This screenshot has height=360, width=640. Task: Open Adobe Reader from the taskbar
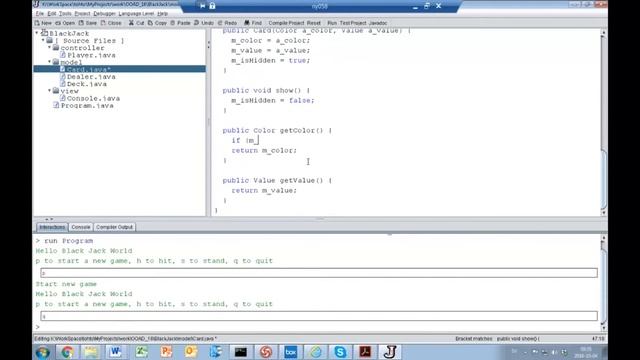(x=365, y=352)
